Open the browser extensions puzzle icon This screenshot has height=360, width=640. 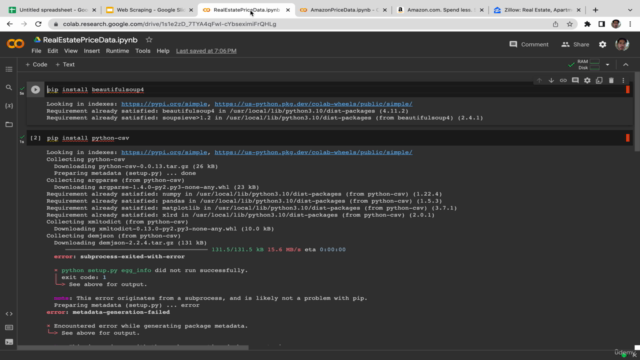(x=587, y=24)
